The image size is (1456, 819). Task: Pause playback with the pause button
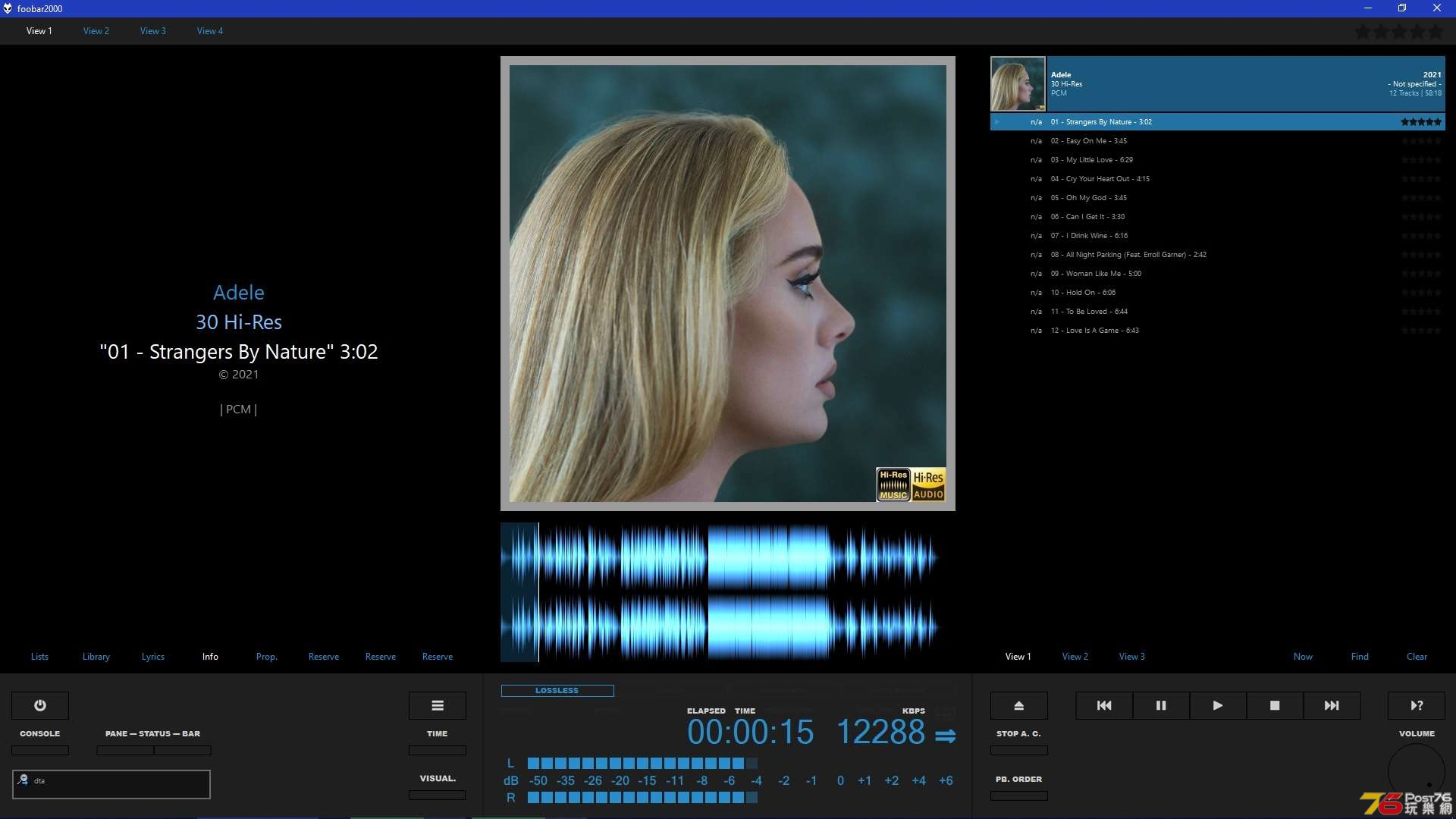pyautogui.click(x=1161, y=705)
